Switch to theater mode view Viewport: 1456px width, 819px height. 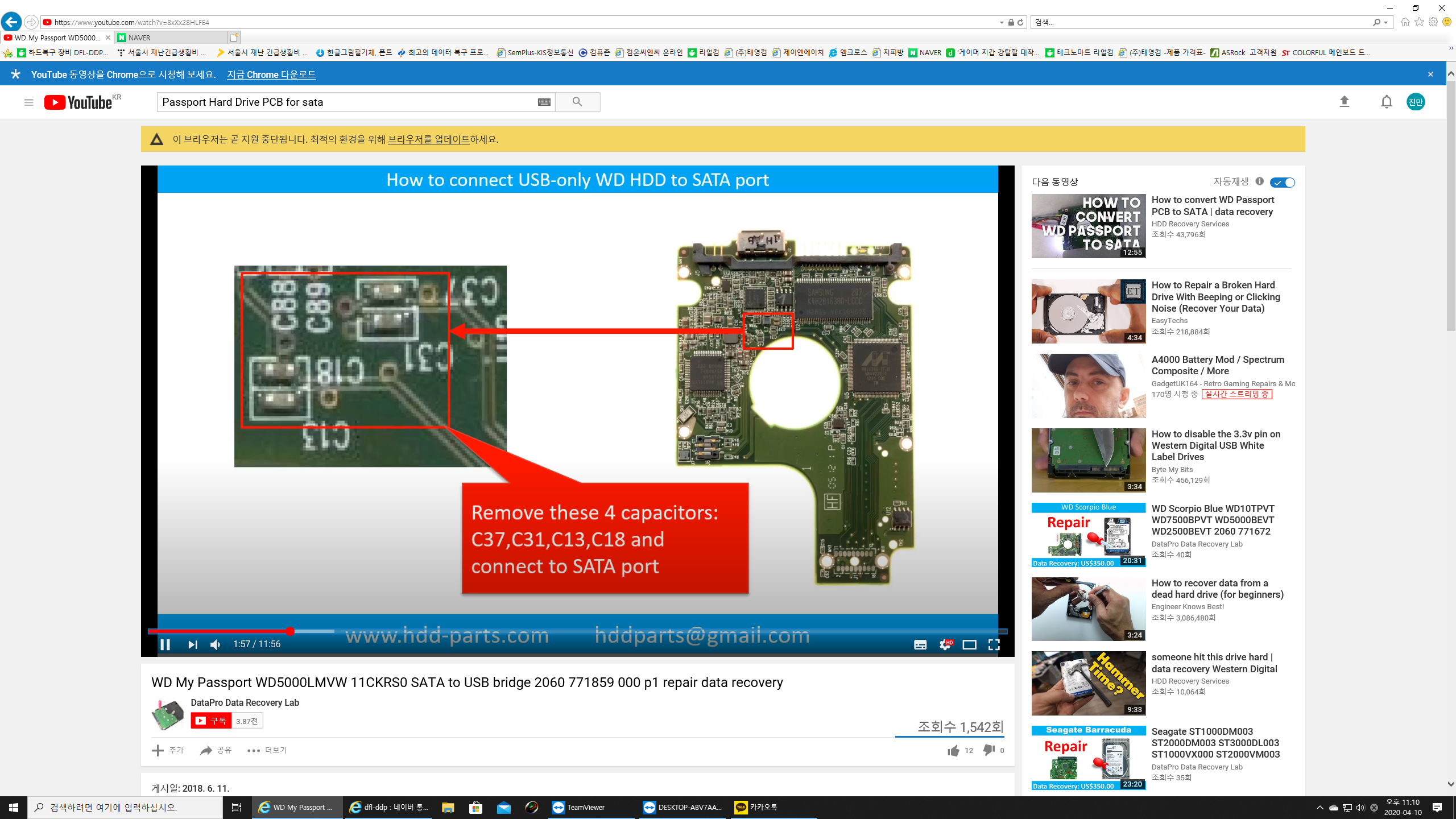969,644
